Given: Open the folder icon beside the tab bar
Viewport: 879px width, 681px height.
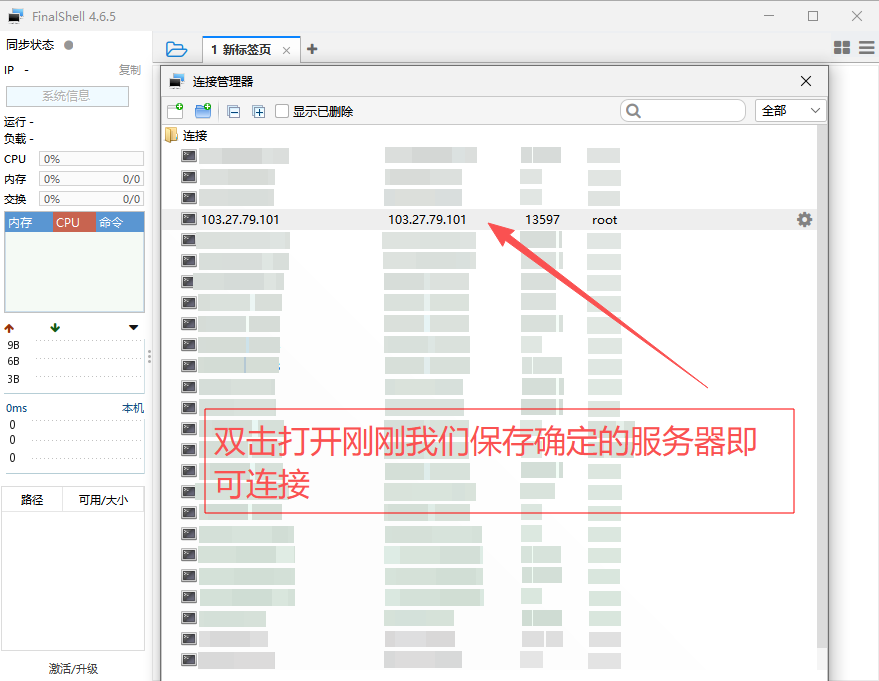Looking at the screenshot, I should tap(176, 49).
